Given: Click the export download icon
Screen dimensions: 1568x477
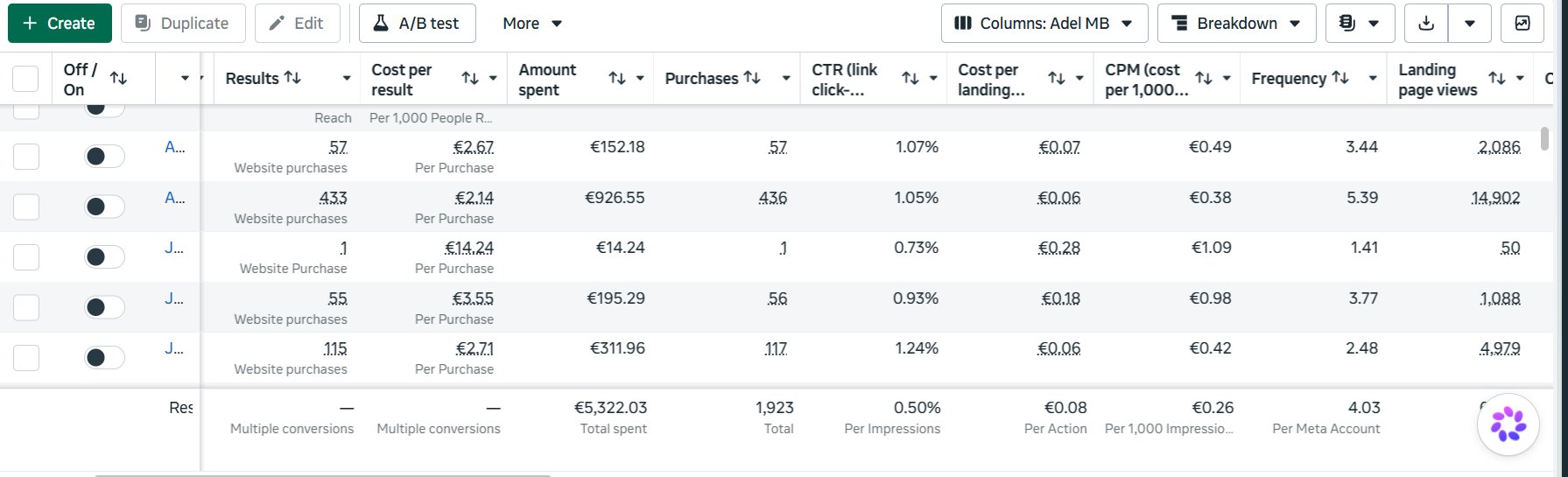Looking at the screenshot, I should click(1426, 24).
